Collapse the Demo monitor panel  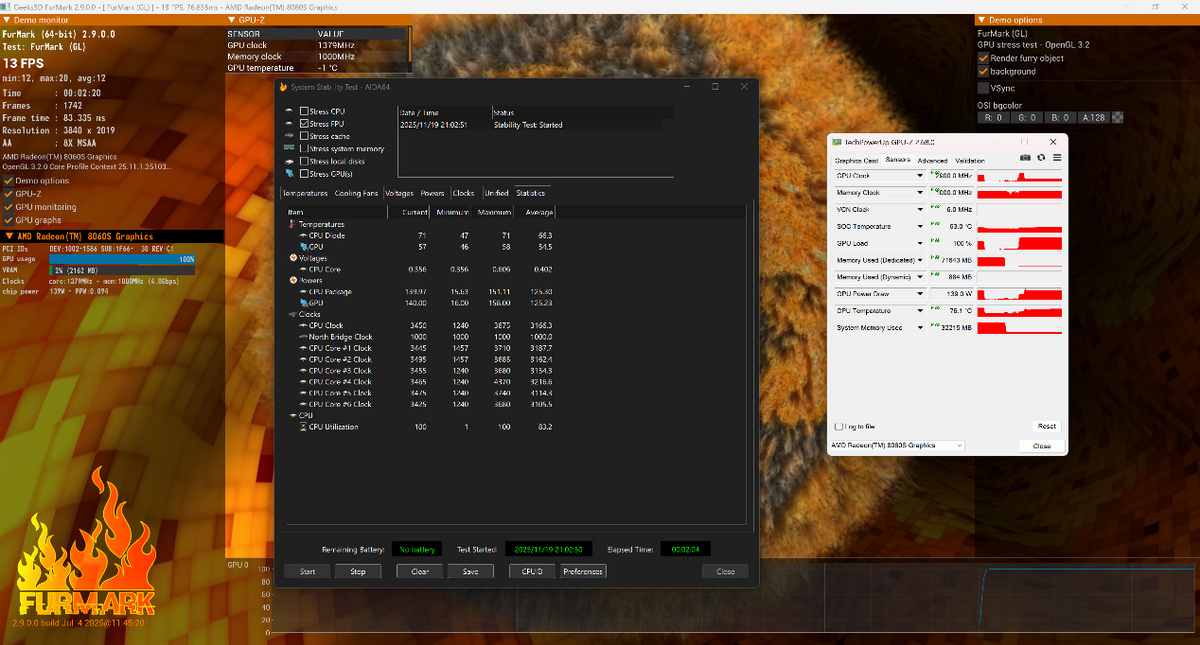coord(6,19)
